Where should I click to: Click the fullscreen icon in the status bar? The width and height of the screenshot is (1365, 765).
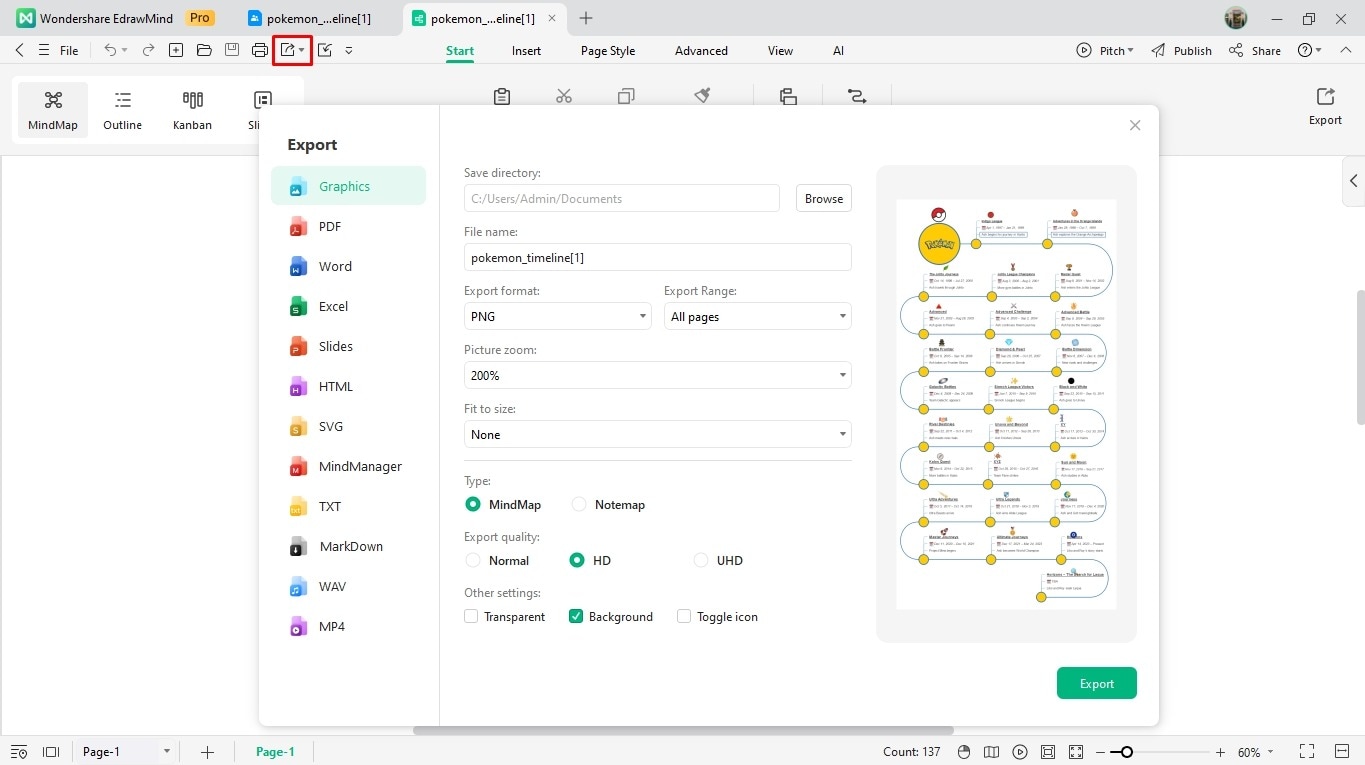(x=1076, y=752)
